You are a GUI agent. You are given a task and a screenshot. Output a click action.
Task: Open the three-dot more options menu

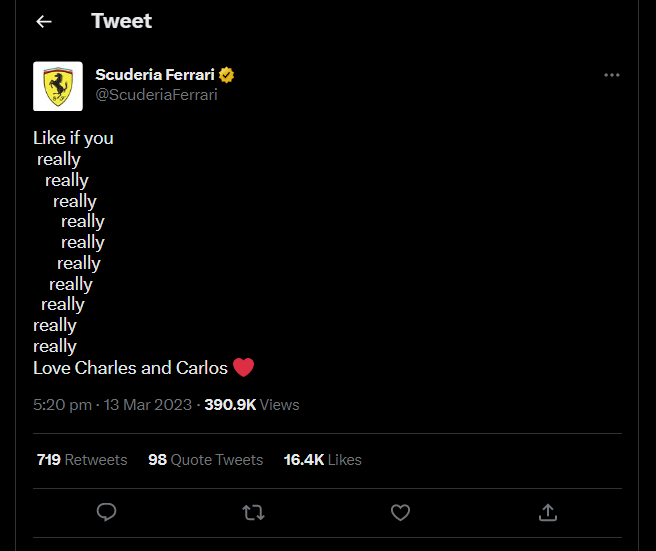(x=612, y=75)
